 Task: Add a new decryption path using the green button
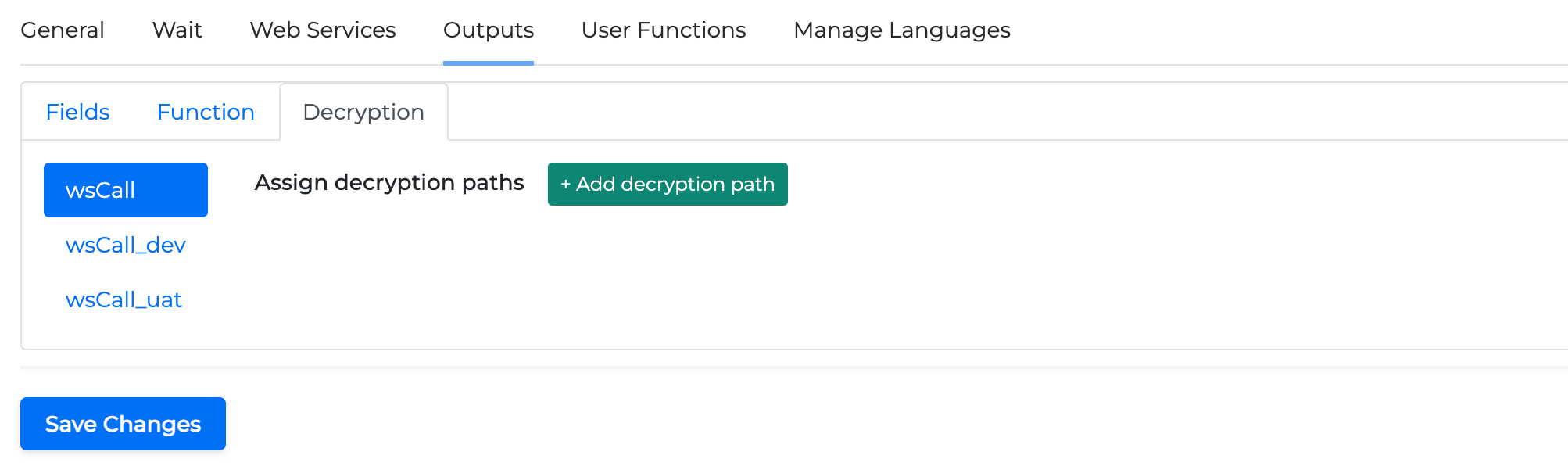coord(668,185)
